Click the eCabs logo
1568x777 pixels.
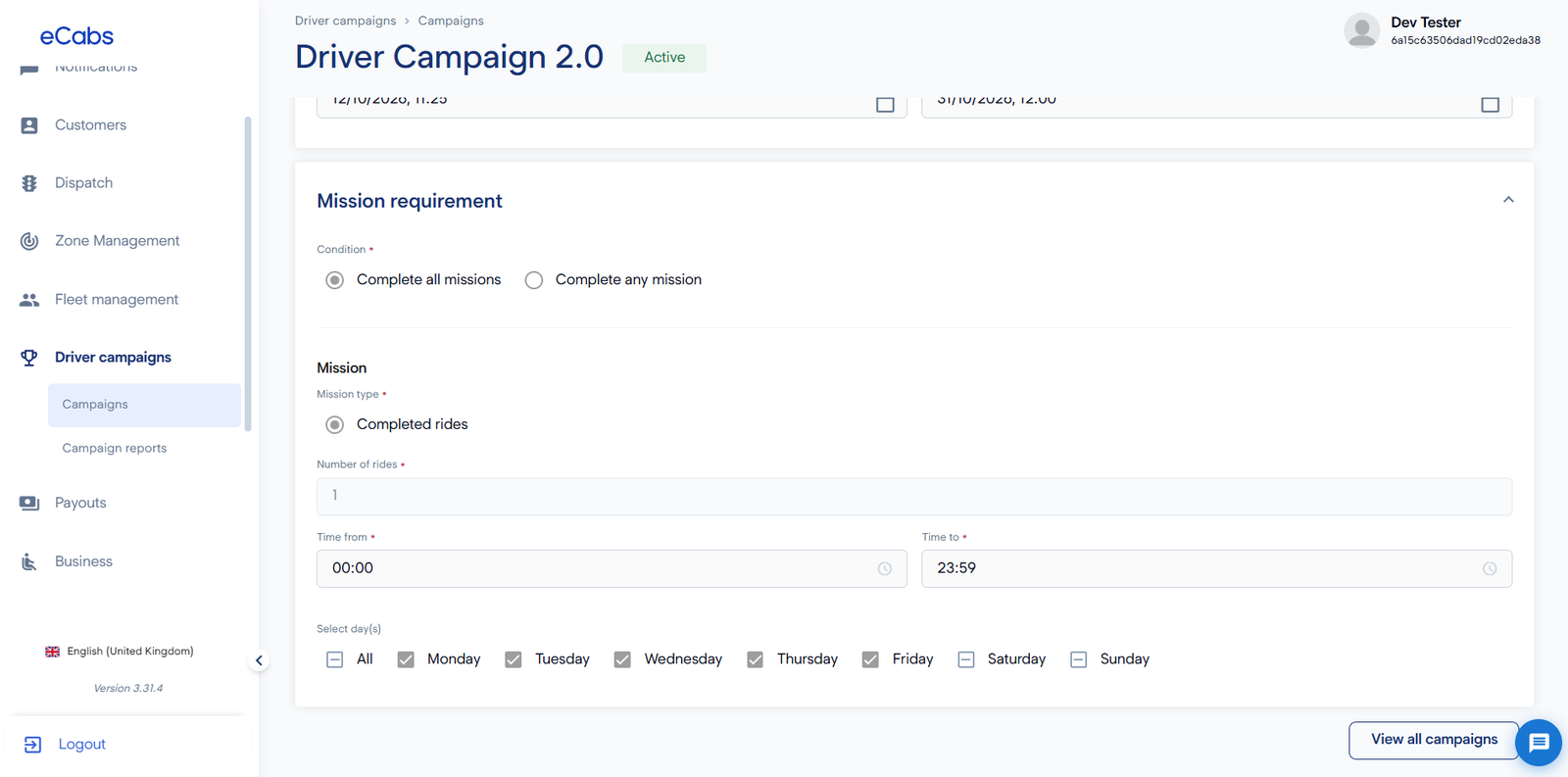(x=76, y=36)
